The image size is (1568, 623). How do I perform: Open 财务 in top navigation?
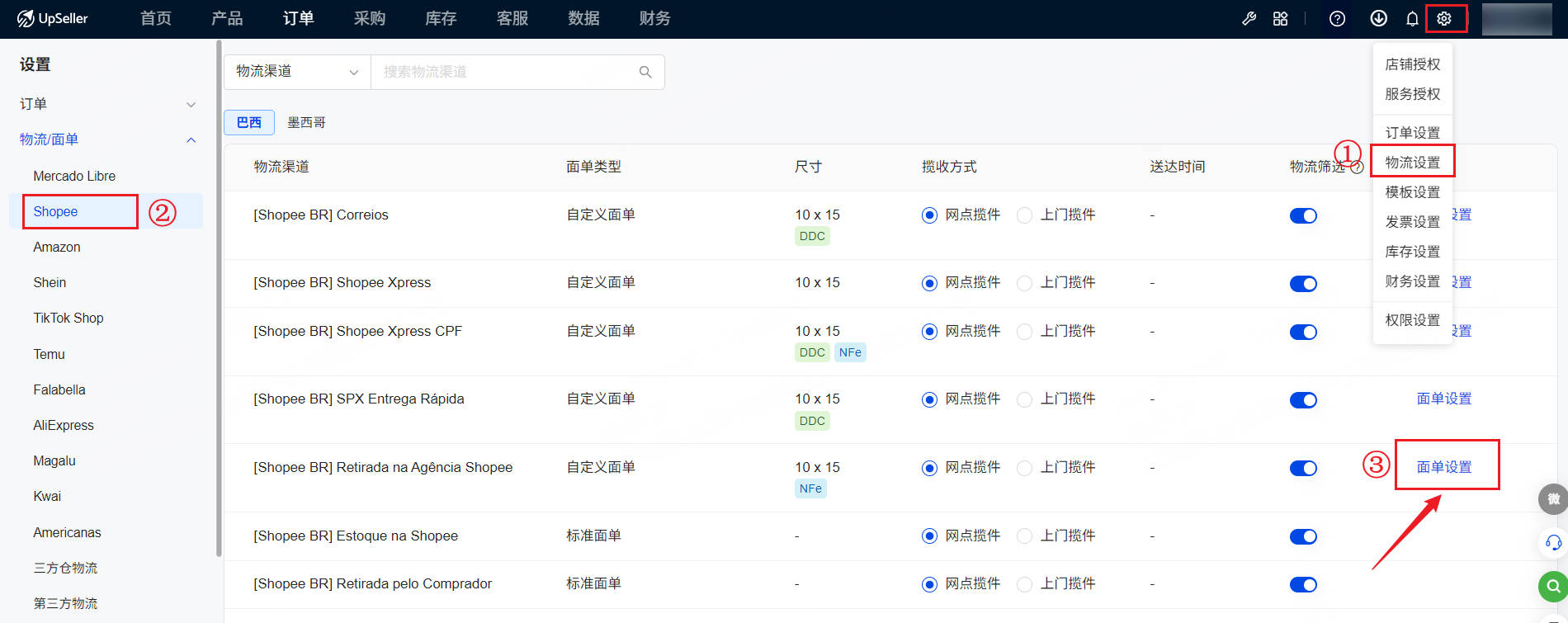654,18
